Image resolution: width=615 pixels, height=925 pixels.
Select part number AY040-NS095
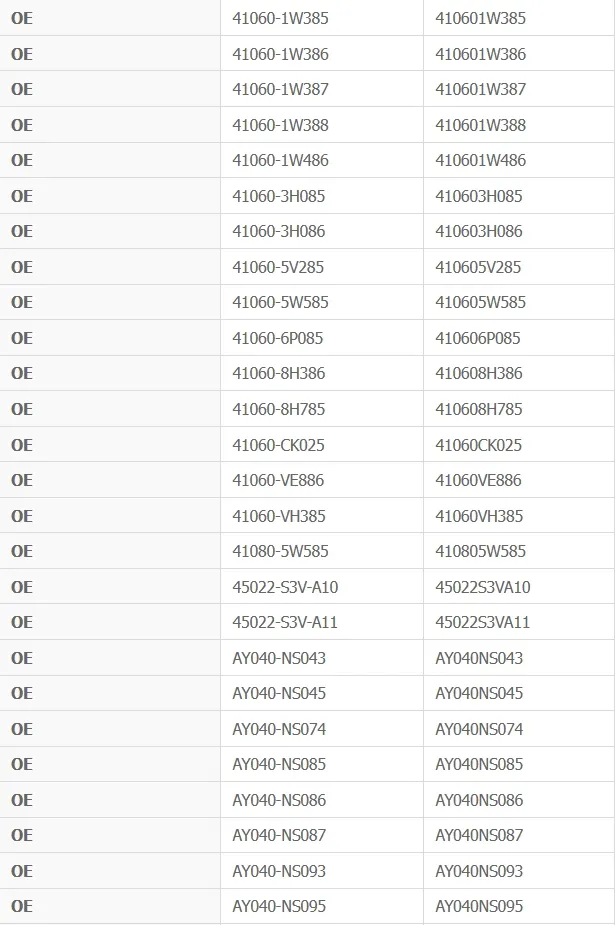coord(279,906)
